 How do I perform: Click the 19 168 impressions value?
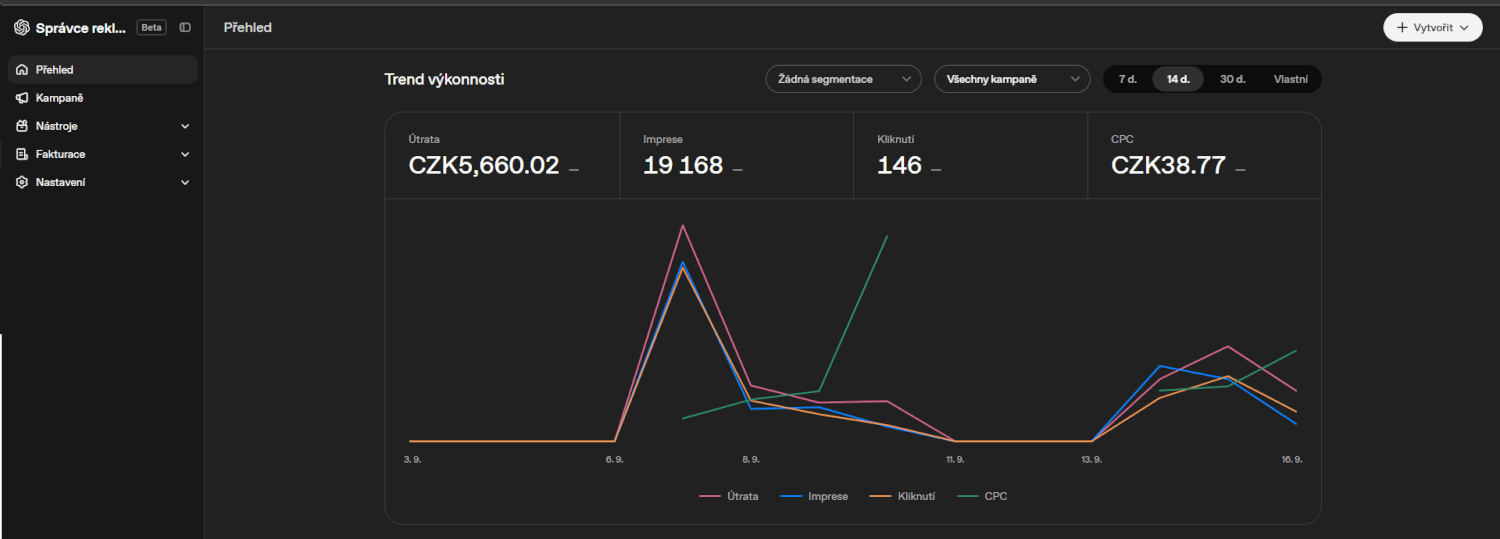(x=683, y=166)
